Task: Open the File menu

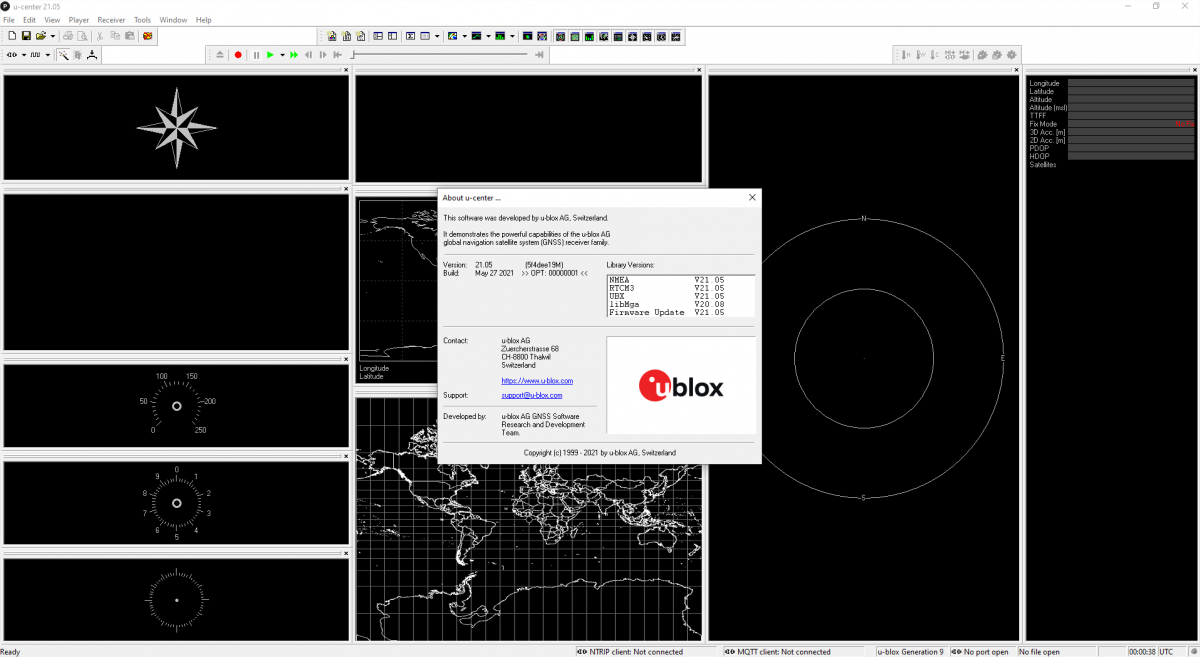Action: tap(9, 20)
